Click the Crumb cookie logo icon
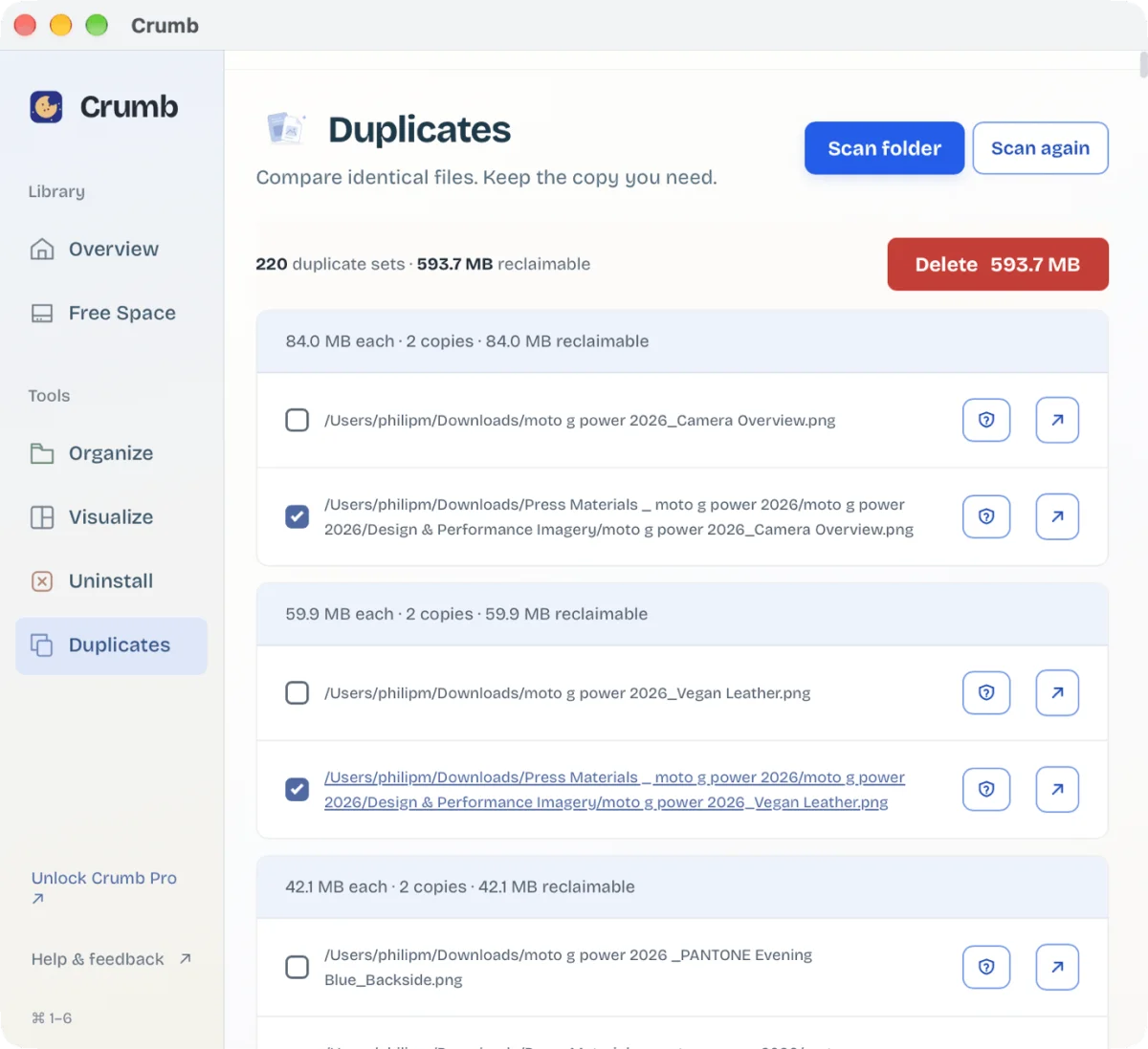 46,107
